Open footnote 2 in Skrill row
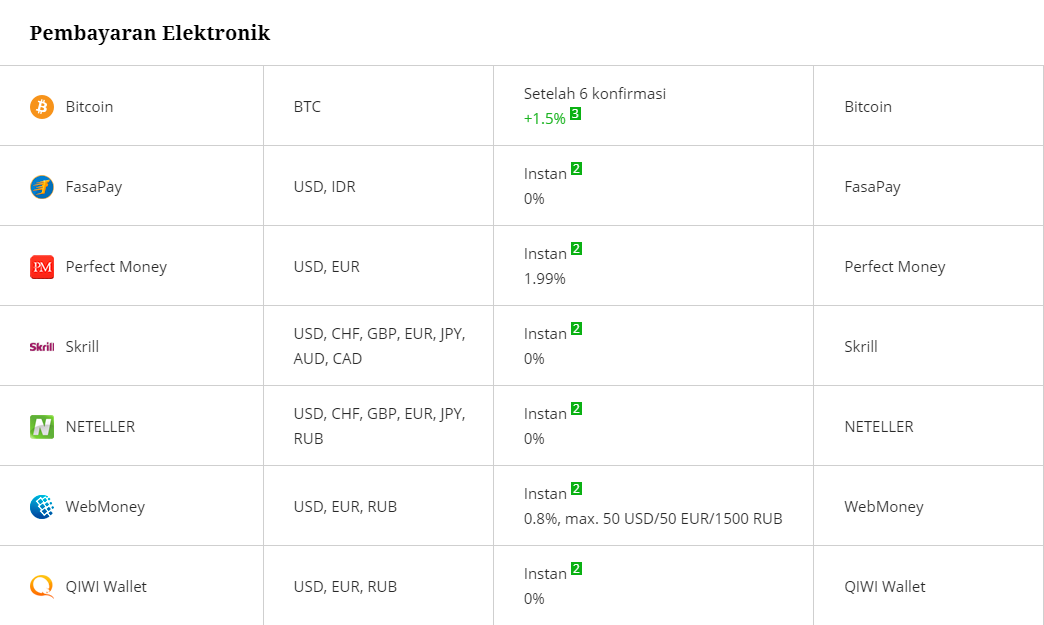 tap(576, 329)
